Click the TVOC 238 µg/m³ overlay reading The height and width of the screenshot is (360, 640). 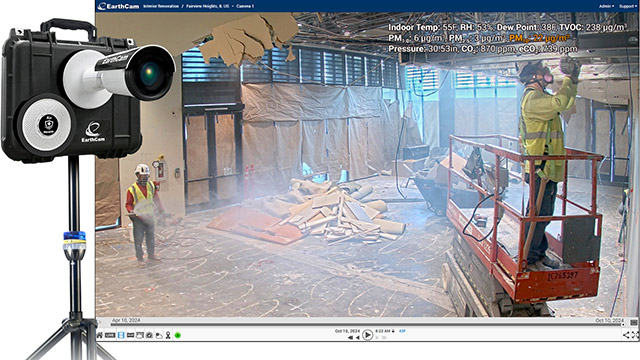593,27
